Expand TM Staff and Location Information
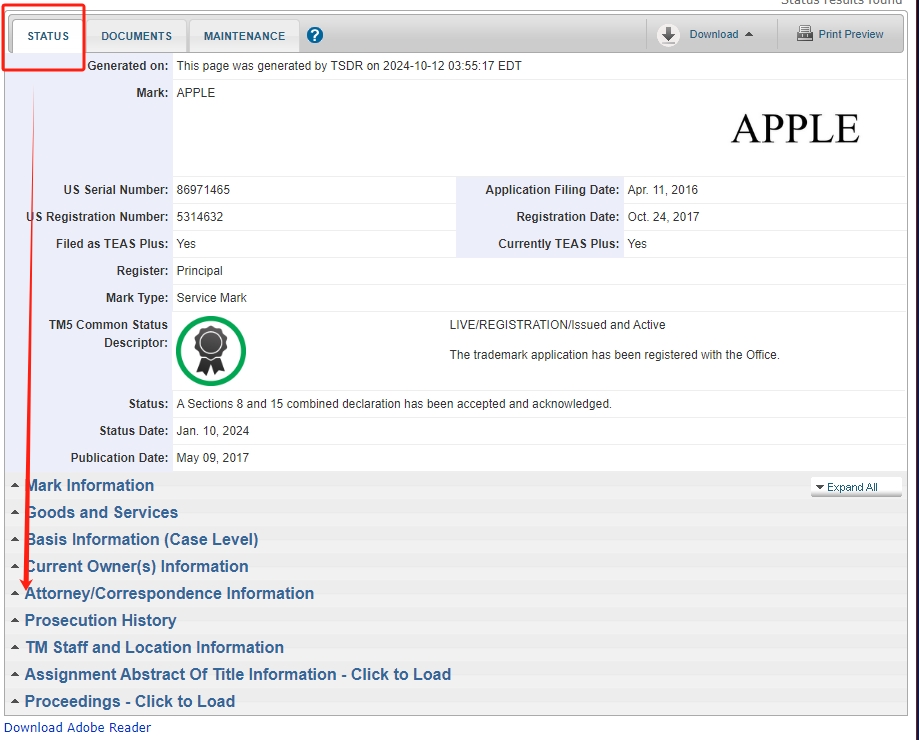This screenshot has height=740, width=919. point(154,647)
